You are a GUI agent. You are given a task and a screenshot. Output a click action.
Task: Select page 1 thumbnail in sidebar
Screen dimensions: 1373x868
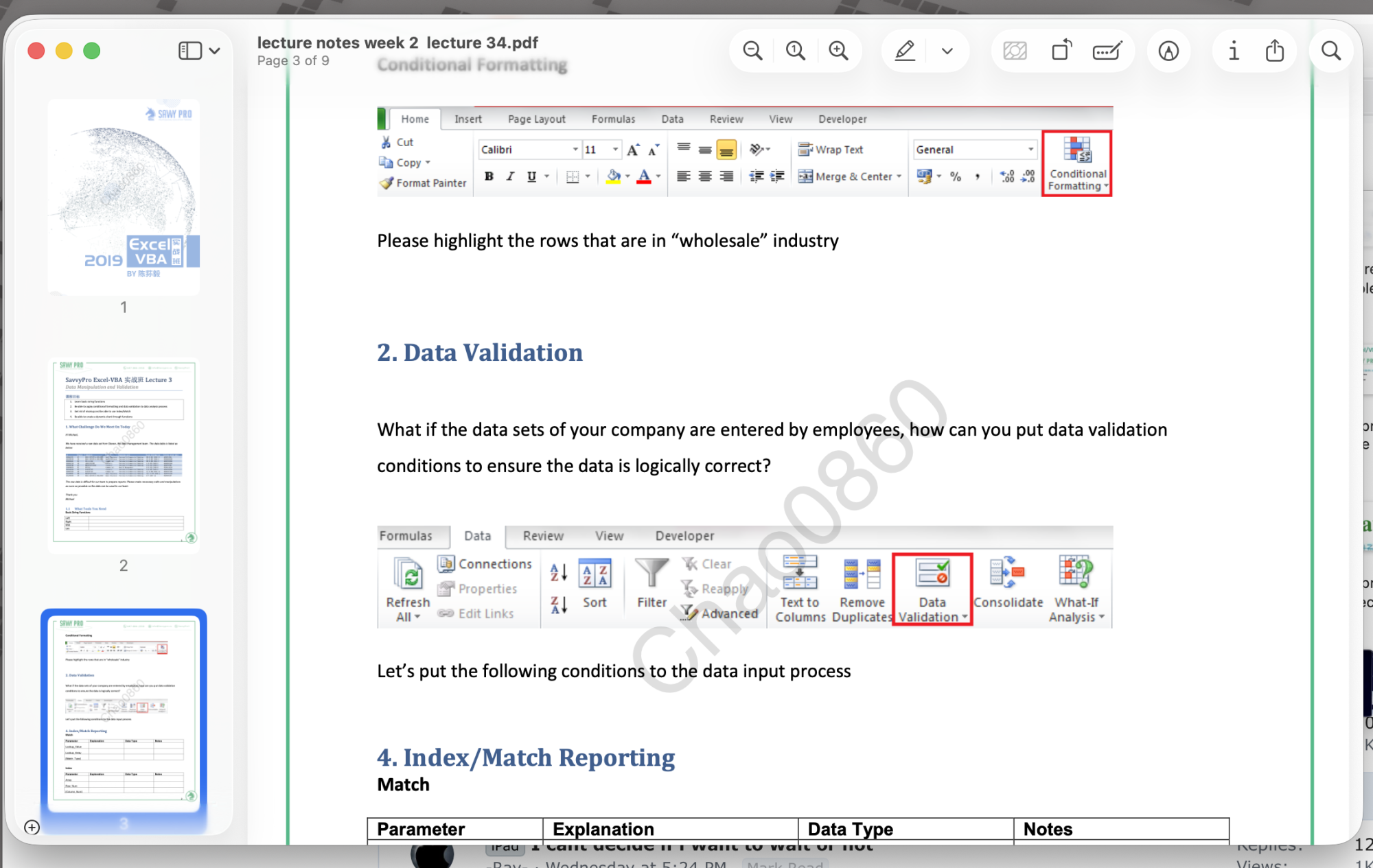pyautogui.click(x=124, y=198)
